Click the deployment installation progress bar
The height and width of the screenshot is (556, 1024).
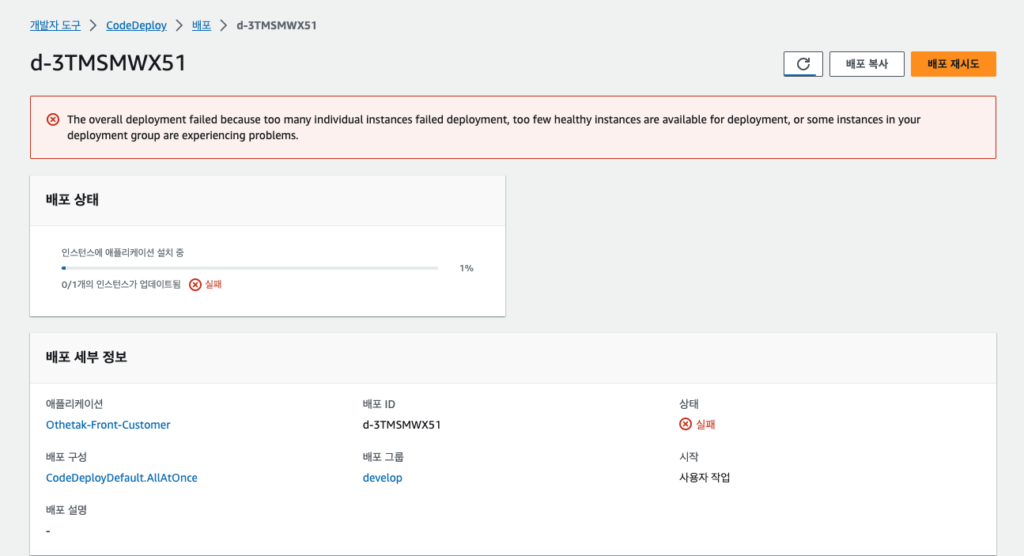249,268
